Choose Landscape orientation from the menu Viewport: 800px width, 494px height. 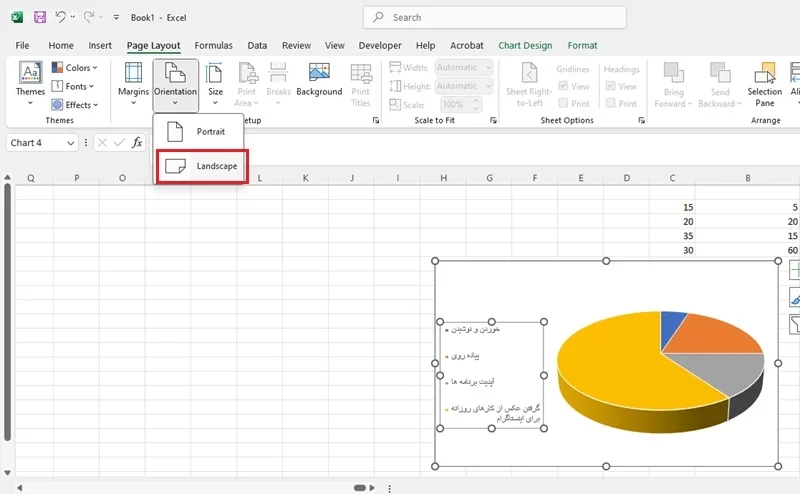coord(201,166)
